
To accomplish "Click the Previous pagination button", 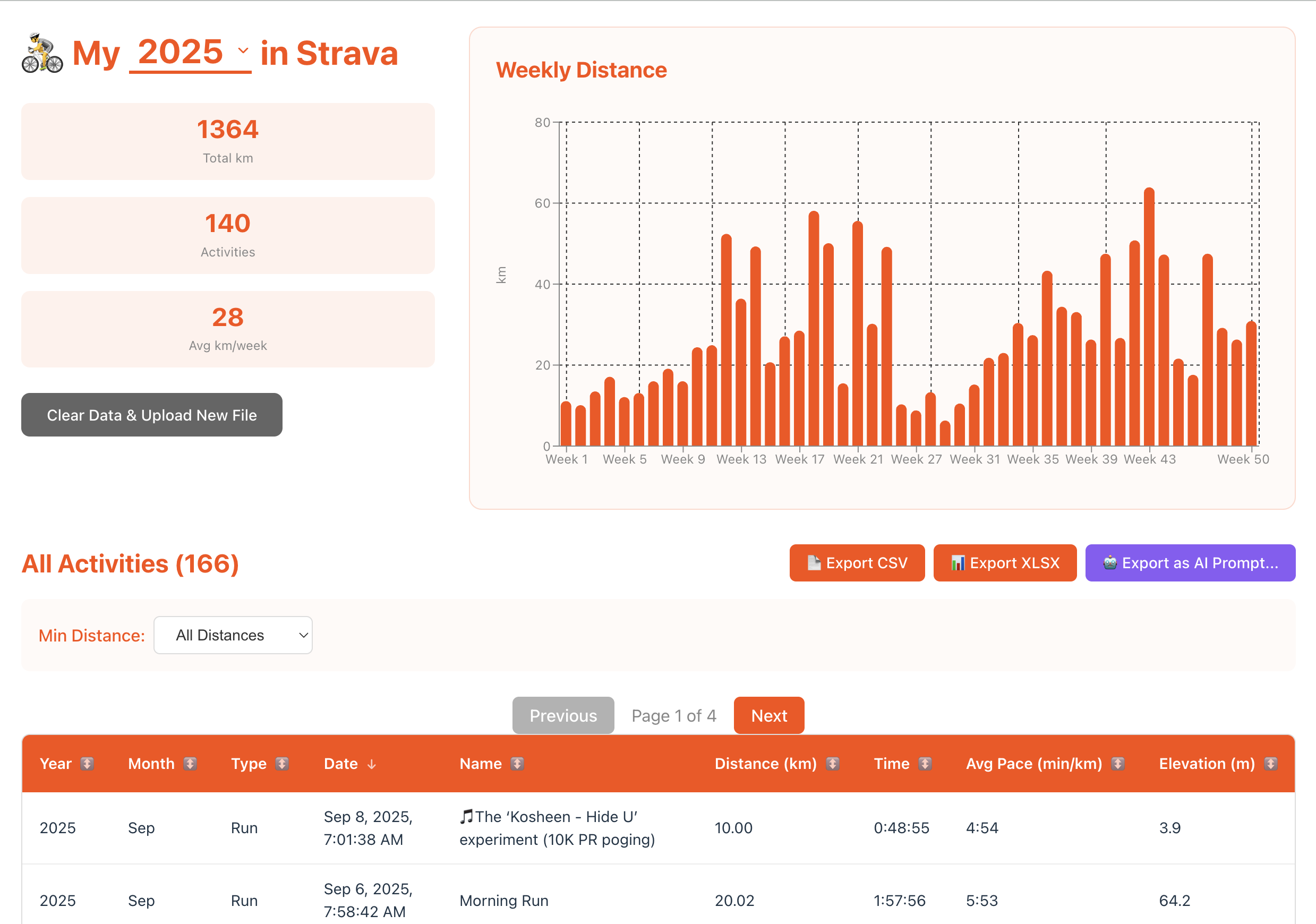I will click(x=562, y=715).
